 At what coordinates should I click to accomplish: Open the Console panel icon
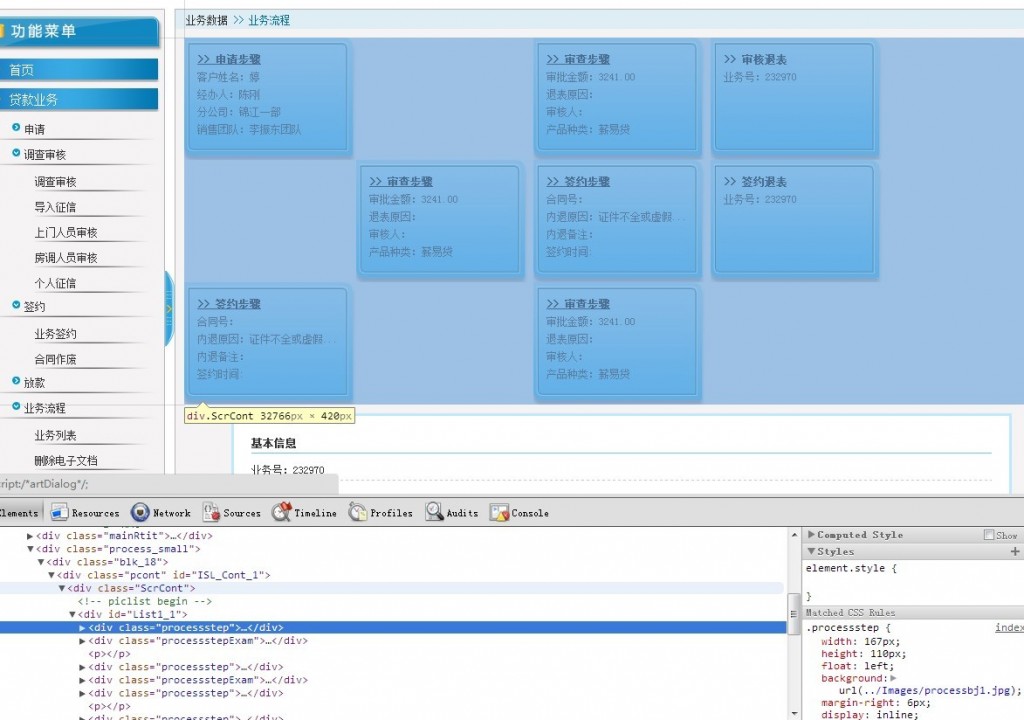coord(499,512)
